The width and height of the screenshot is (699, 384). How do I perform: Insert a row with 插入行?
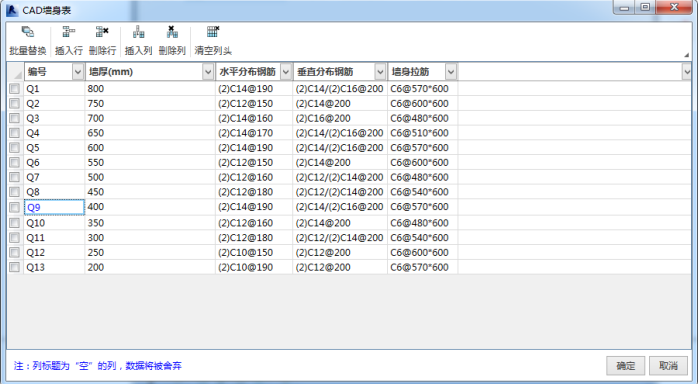69,41
